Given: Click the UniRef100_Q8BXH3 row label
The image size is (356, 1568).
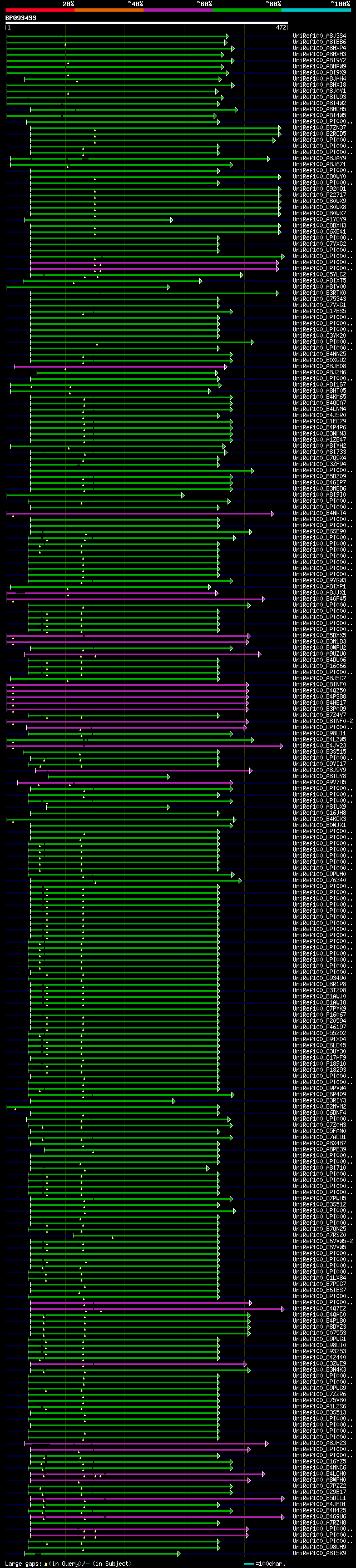Looking at the screenshot, I should (319, 225).
